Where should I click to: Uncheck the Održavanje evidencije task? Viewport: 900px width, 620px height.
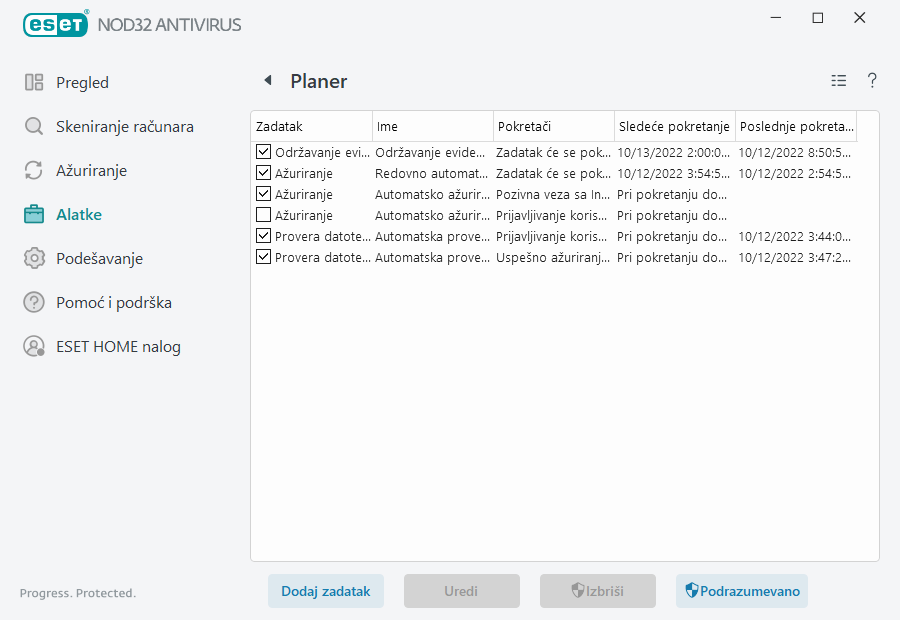pyautogui.click(x=264, y=152)
